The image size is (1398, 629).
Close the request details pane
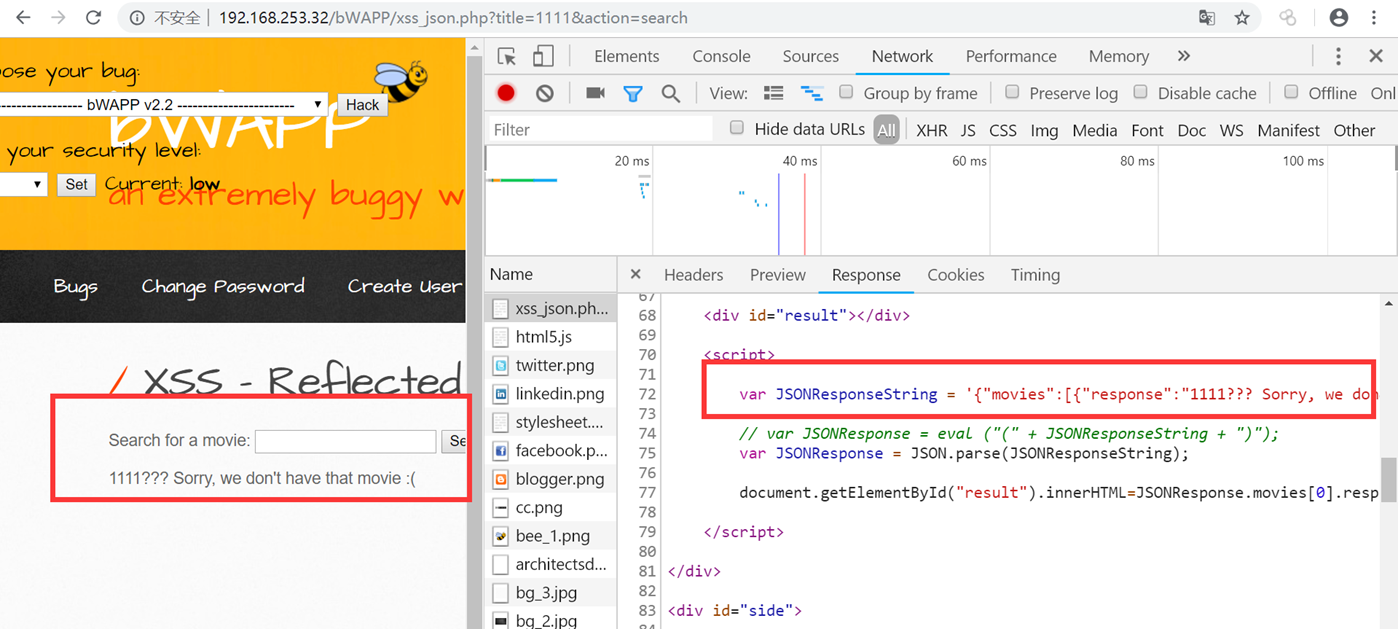pyautogui.click(x=635, y=275)
